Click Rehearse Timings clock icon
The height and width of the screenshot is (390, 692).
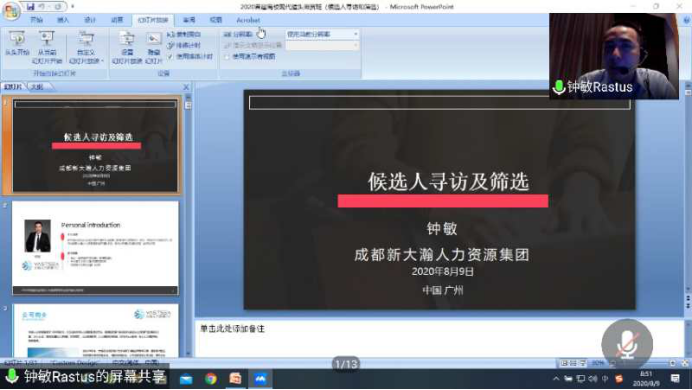[171, 45]
